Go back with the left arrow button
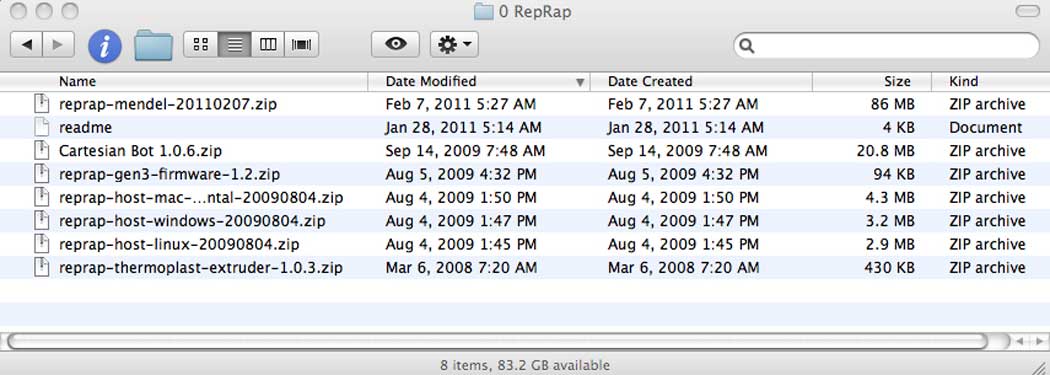The width and height of the screenshot is (1050, 375). [x=26, y=45]
